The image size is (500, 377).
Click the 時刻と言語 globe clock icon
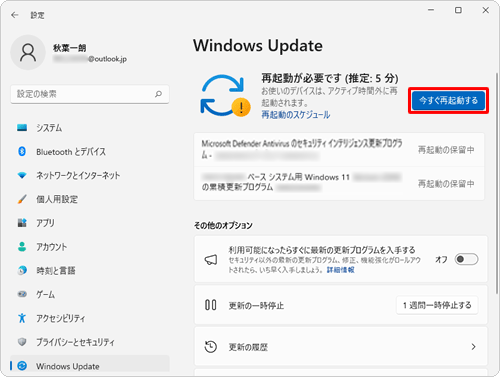(22, 270)
